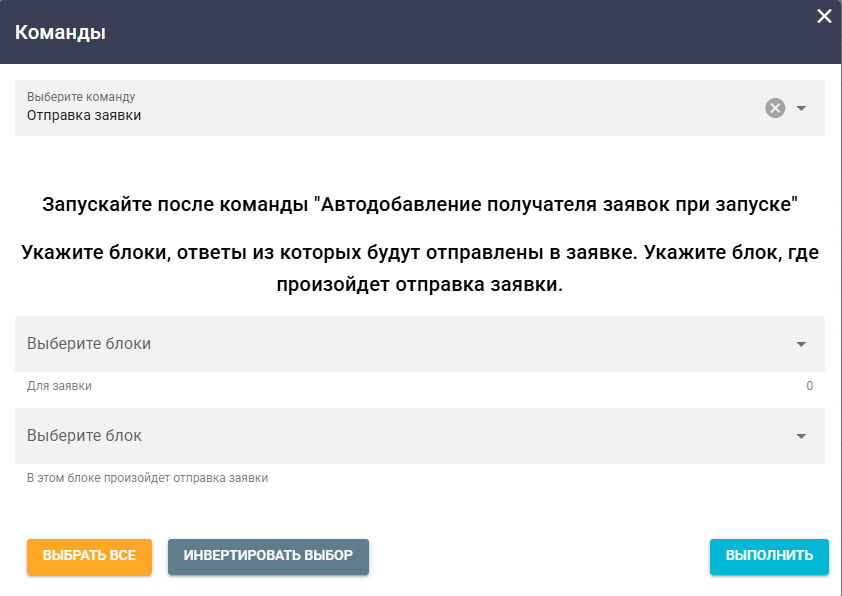The image size is (842, 596).
Task: Open the "Выберите блок" single block selector
Action: click(x=400, y=435)
